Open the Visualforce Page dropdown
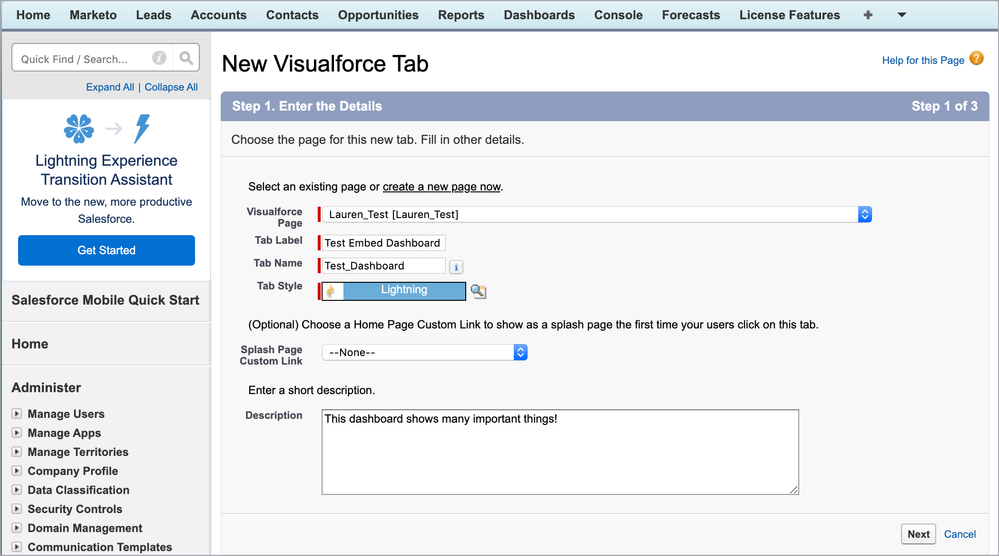Image resolution: width=999 pixels, height=556 pixels. click(596, 215)
